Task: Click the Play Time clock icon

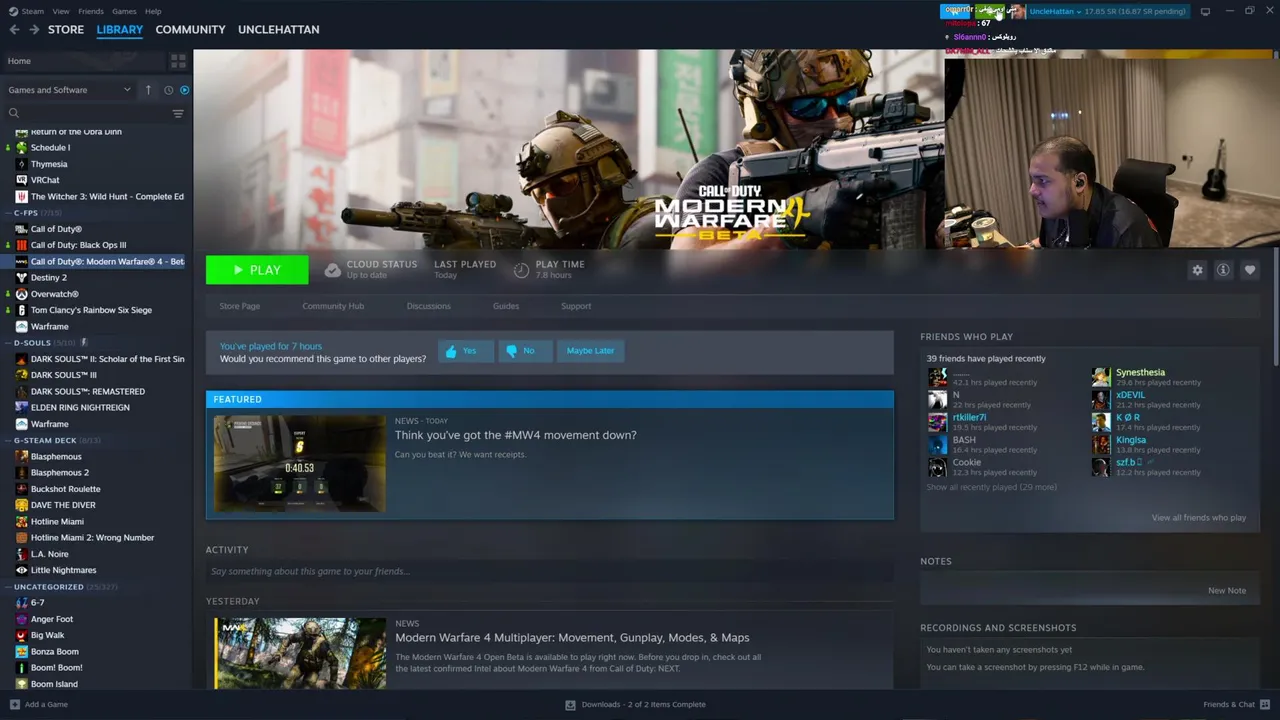Action: 521,270
